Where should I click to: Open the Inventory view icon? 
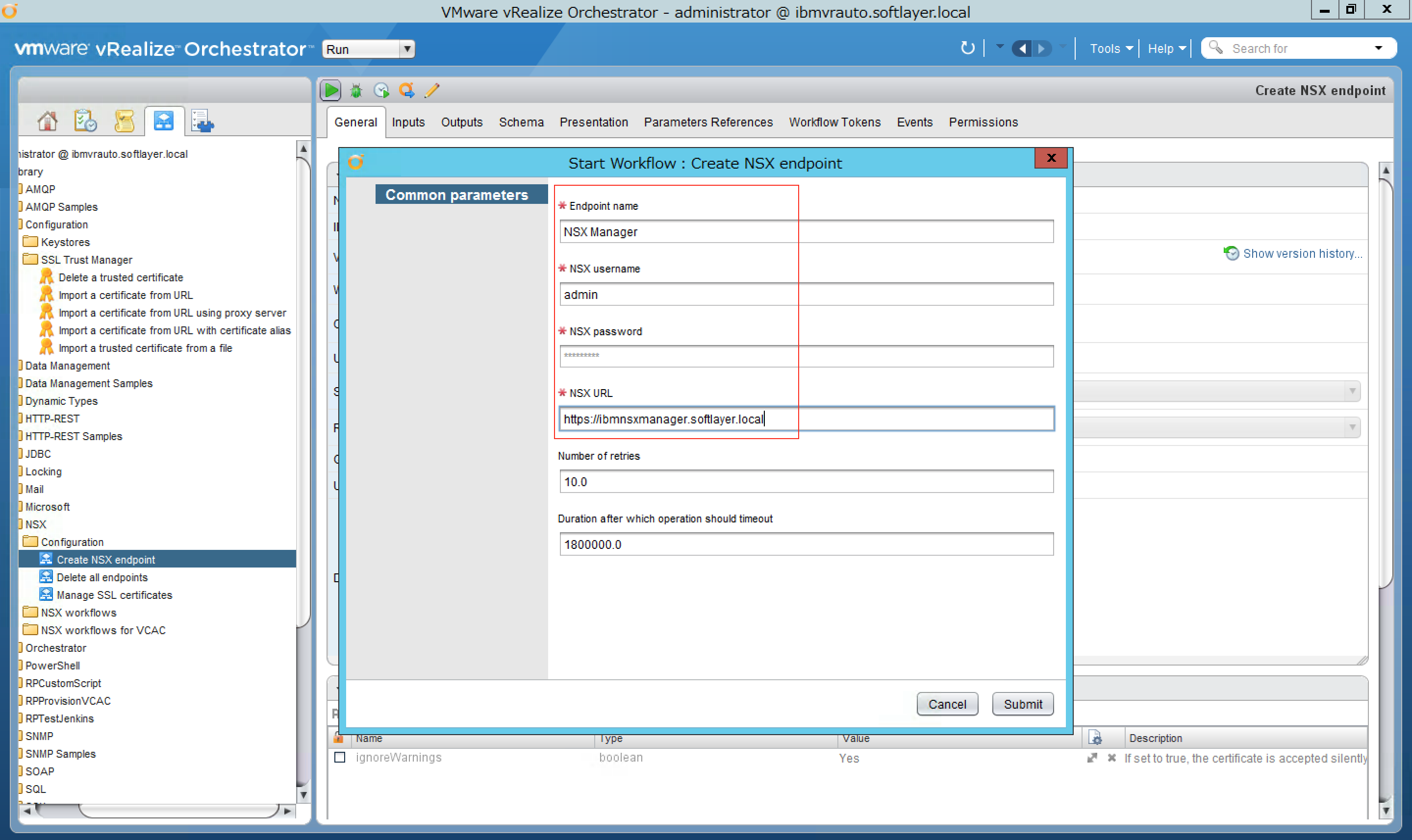coord(202,121)
